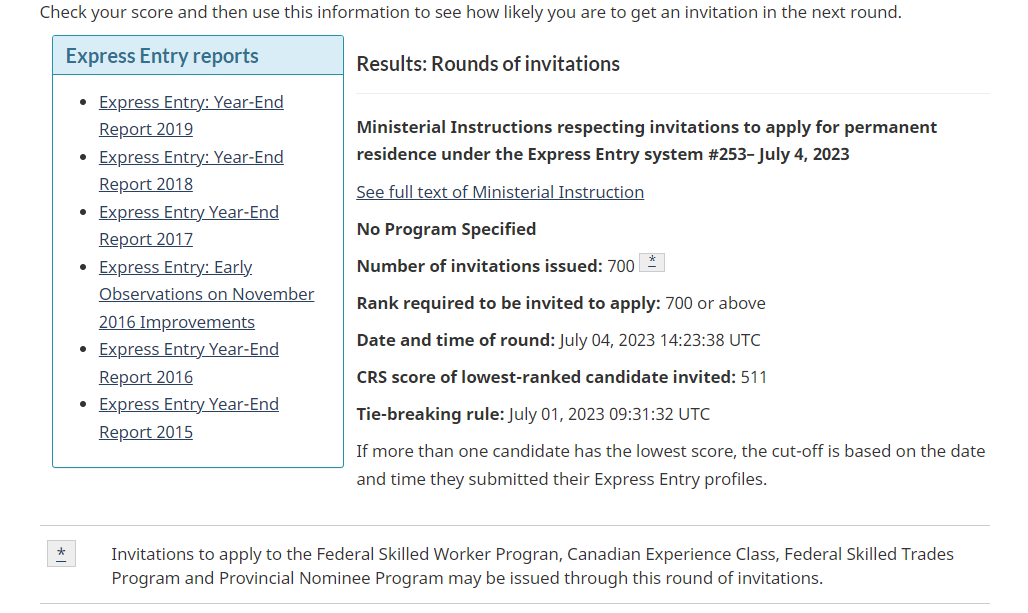Click the Date and time of round line

559,340
